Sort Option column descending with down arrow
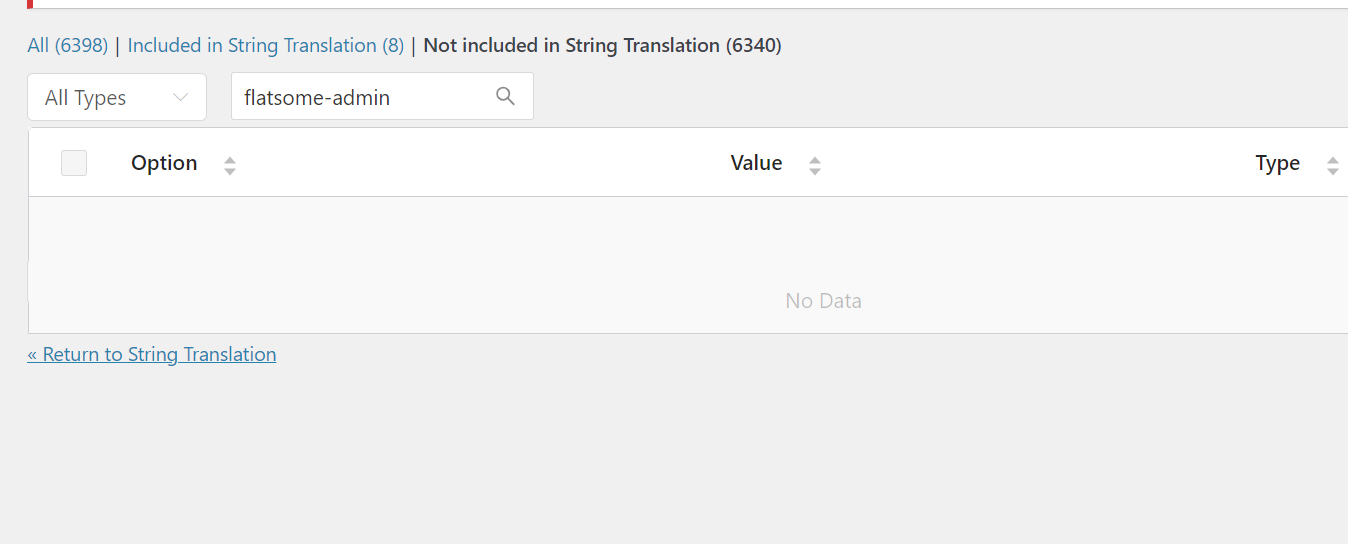1348x544 pixels. [230, 171]
